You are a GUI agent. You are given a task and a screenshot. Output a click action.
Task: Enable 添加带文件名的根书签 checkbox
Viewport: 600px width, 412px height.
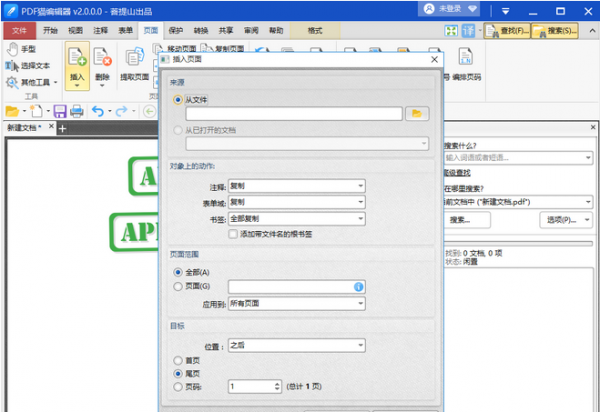coord(233,233)
